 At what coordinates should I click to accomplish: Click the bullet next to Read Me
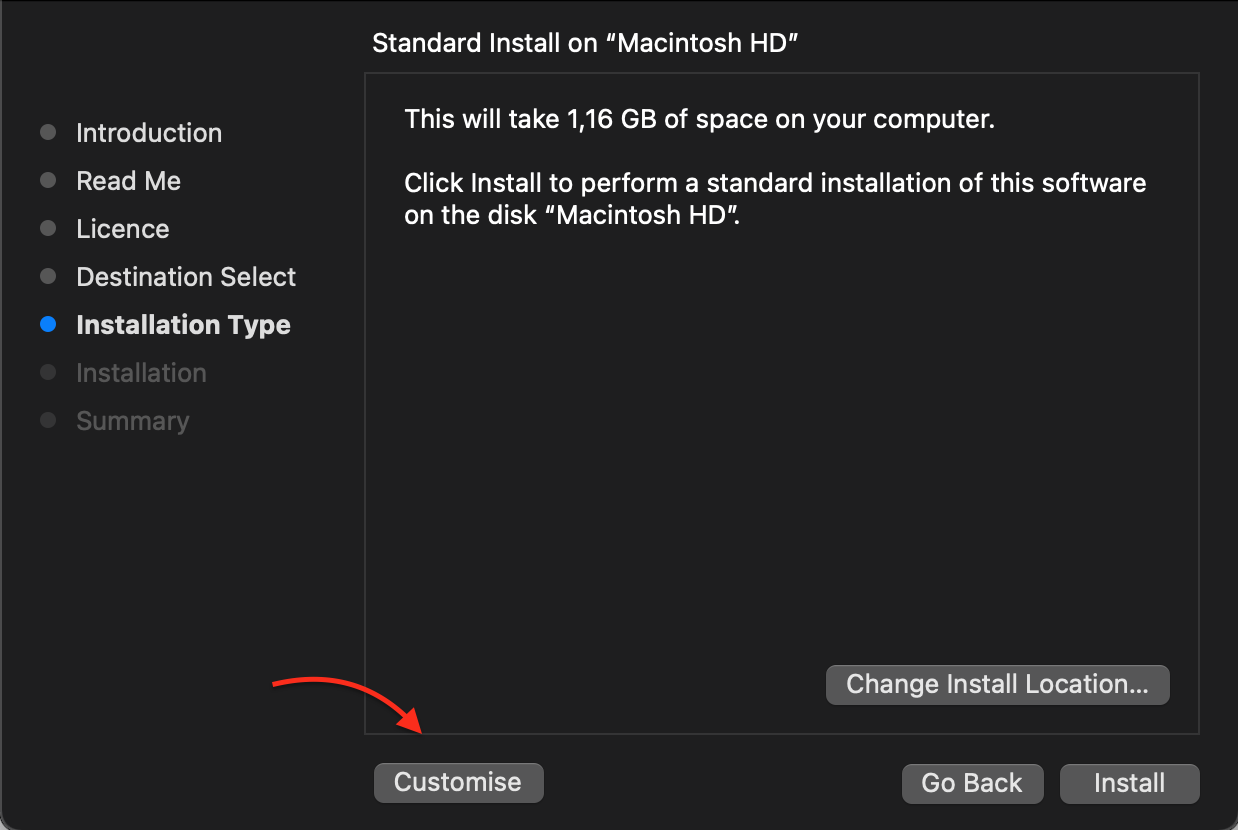click(x=48, y=181)
